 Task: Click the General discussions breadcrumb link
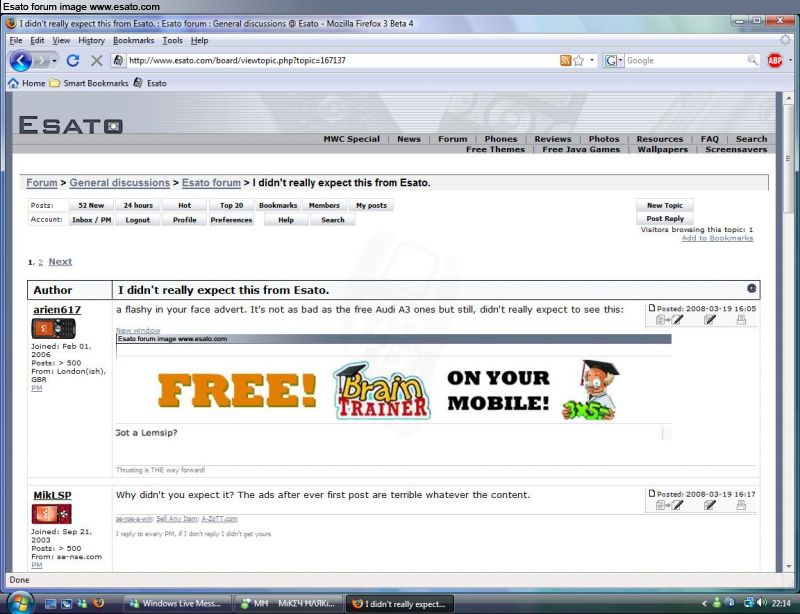pyautogui.click(x=119, y=183)
